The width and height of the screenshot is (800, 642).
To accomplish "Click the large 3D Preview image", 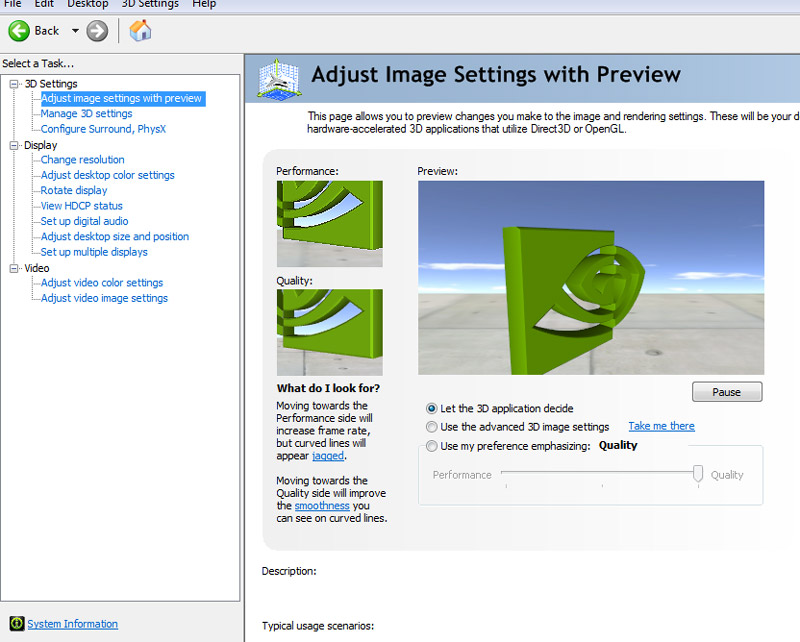I will tap(591, 278).
